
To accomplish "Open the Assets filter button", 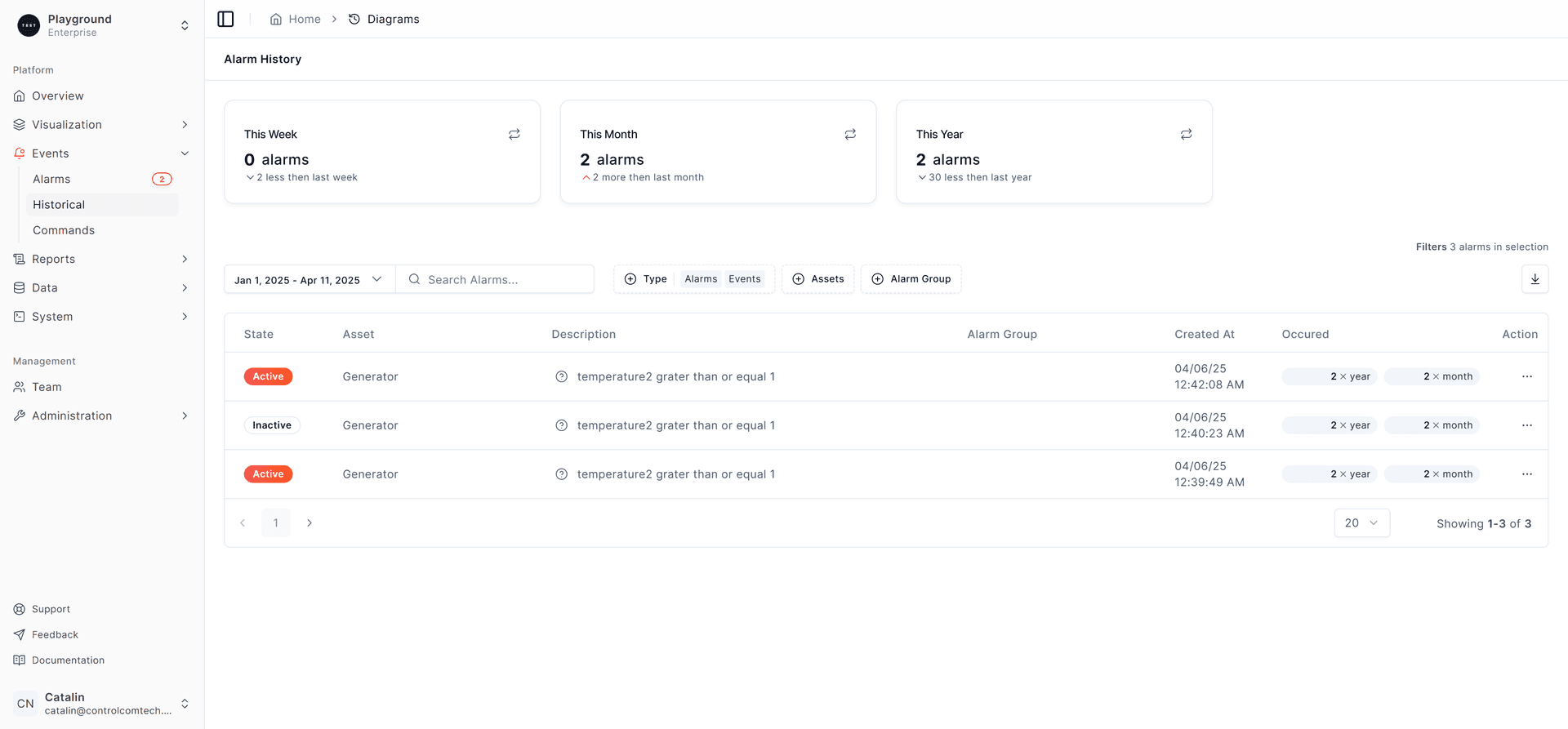I will (x=817, y=279).
